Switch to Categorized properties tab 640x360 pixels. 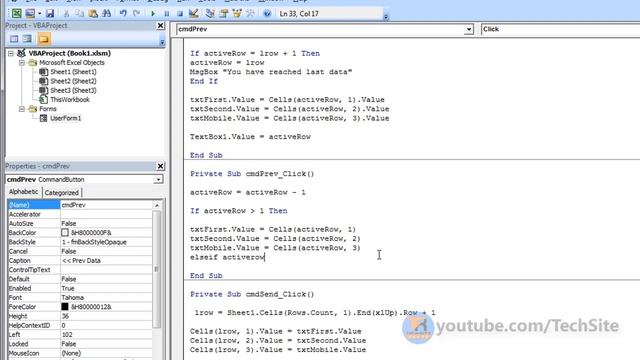(62, 193)
